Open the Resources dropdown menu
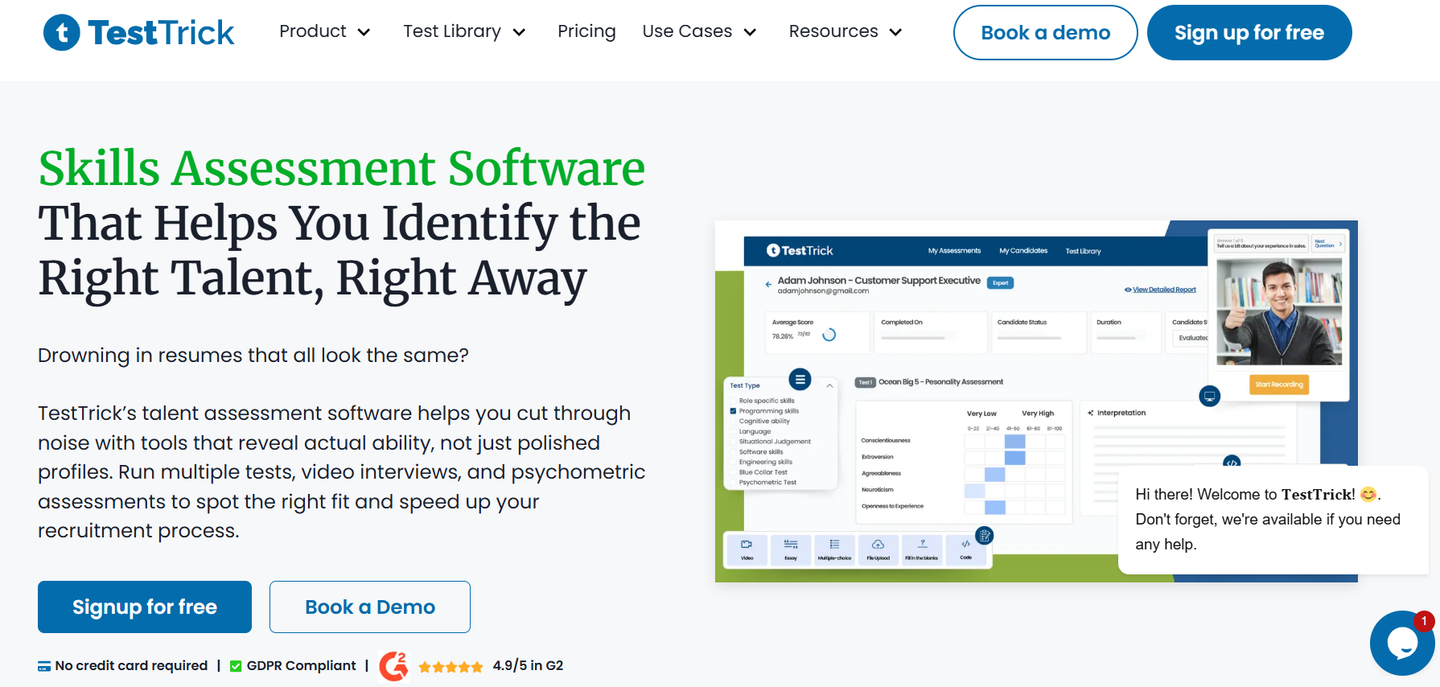The image size is (1440, 687). tap(846, 32)
